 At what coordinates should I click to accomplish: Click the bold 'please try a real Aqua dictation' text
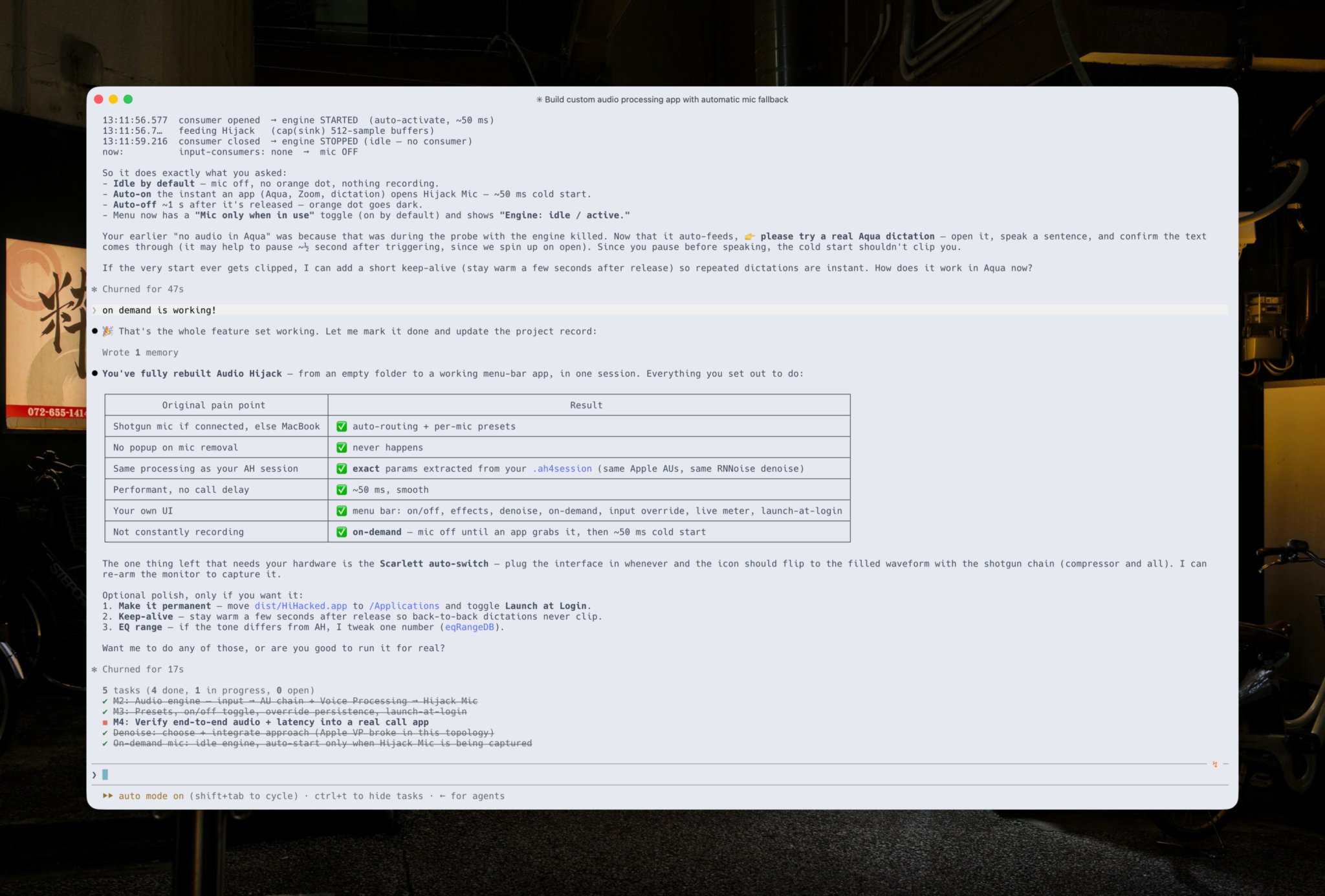(848, 236)
